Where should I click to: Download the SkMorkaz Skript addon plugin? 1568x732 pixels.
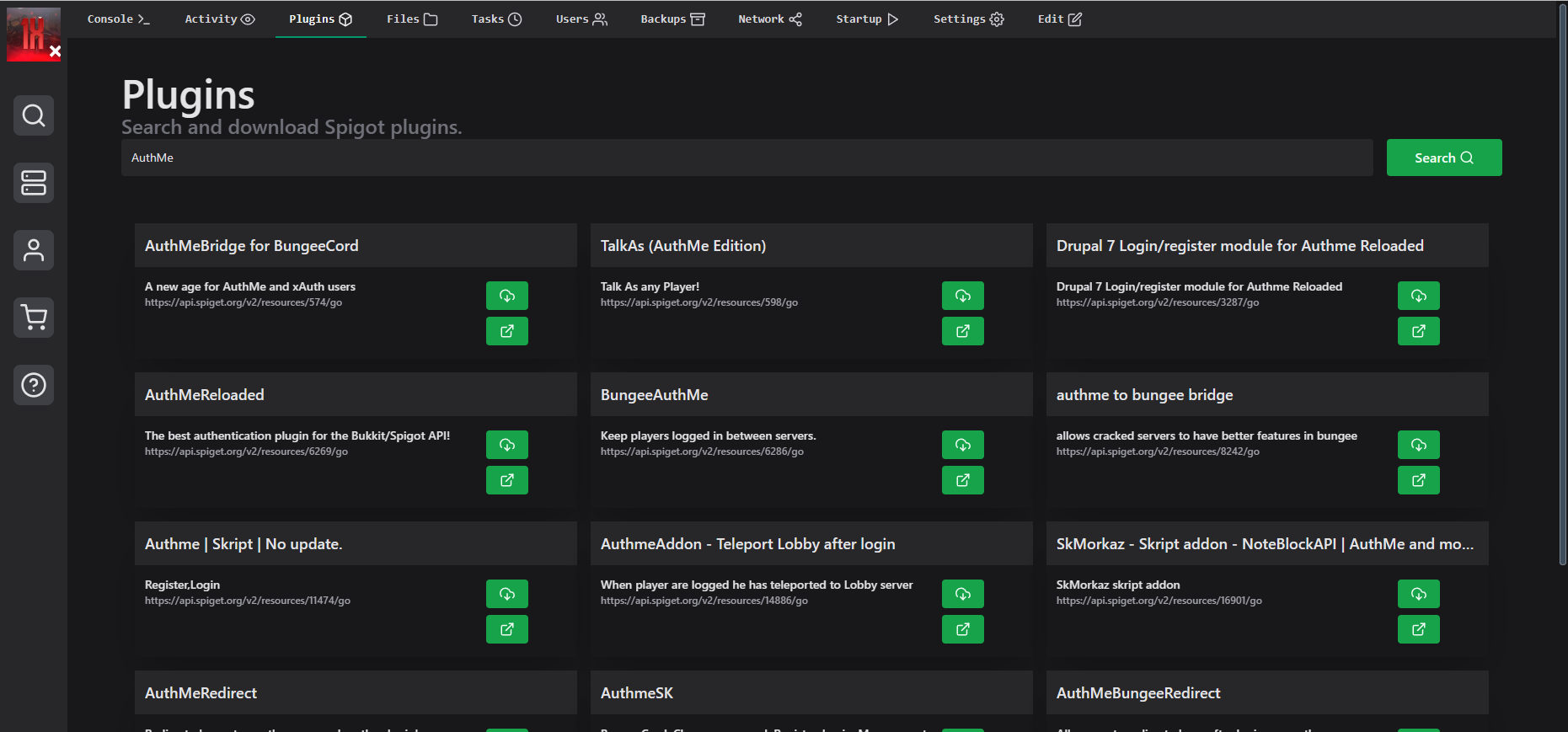point(1419,594)
